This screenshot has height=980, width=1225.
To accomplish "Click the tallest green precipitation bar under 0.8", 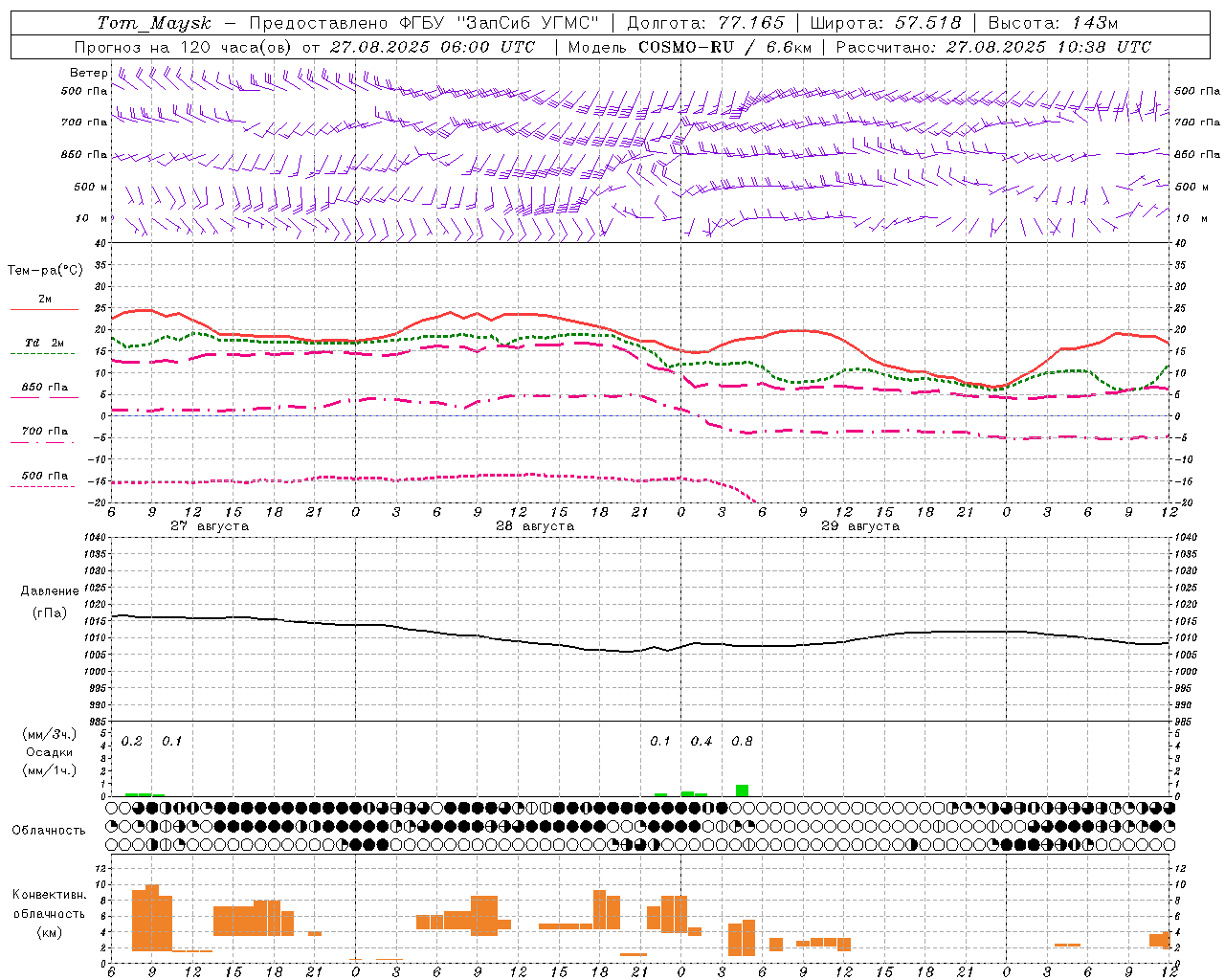I will coord(742,791).
